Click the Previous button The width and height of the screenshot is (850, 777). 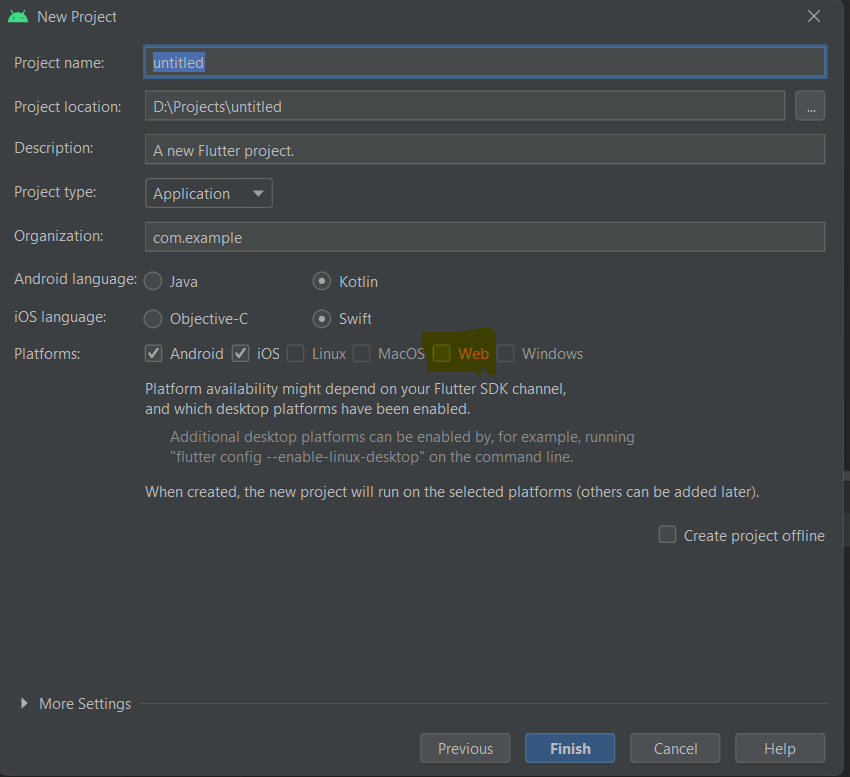(x=465, y=748)
